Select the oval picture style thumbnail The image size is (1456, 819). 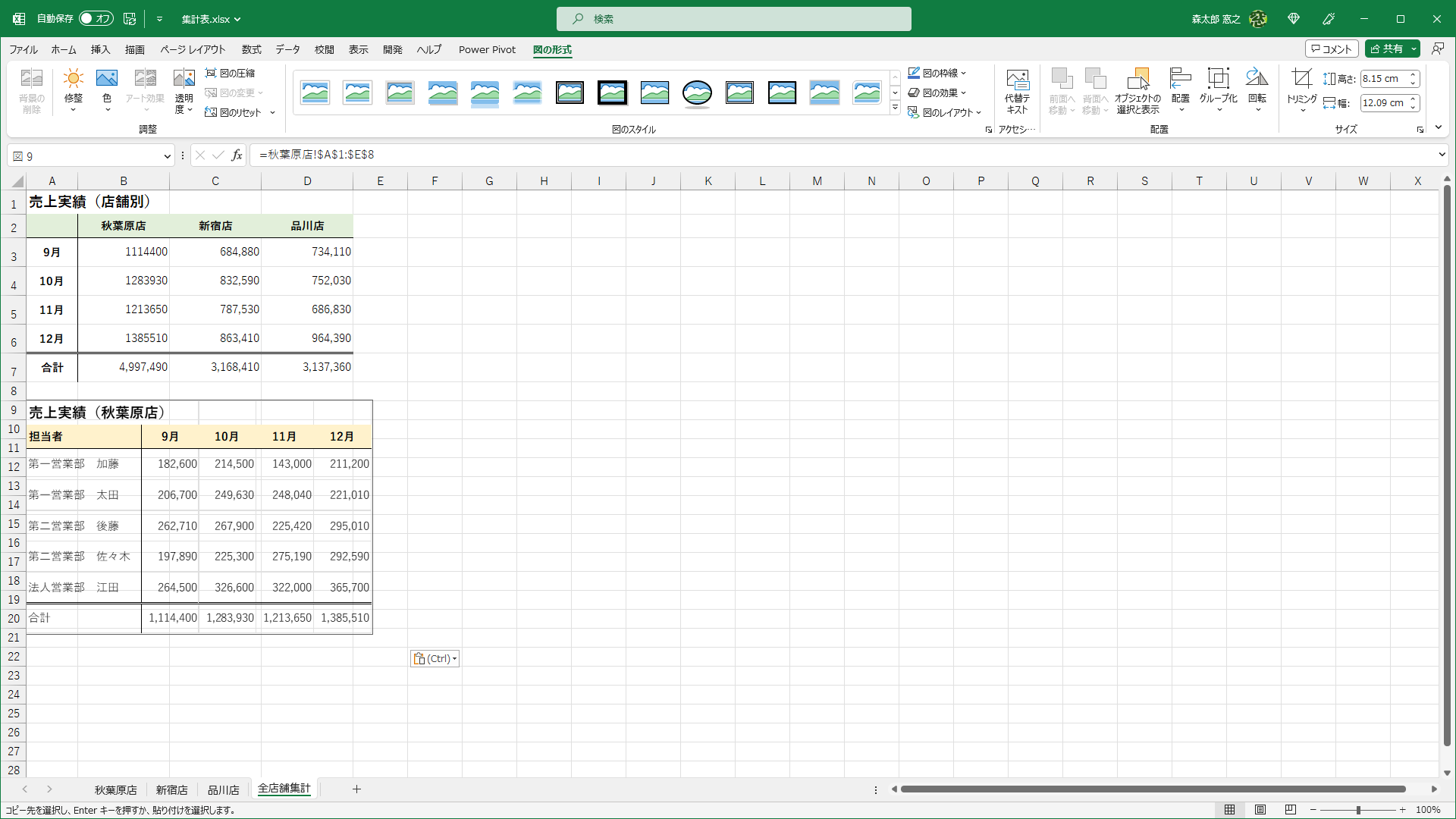[x=697, y=93]
